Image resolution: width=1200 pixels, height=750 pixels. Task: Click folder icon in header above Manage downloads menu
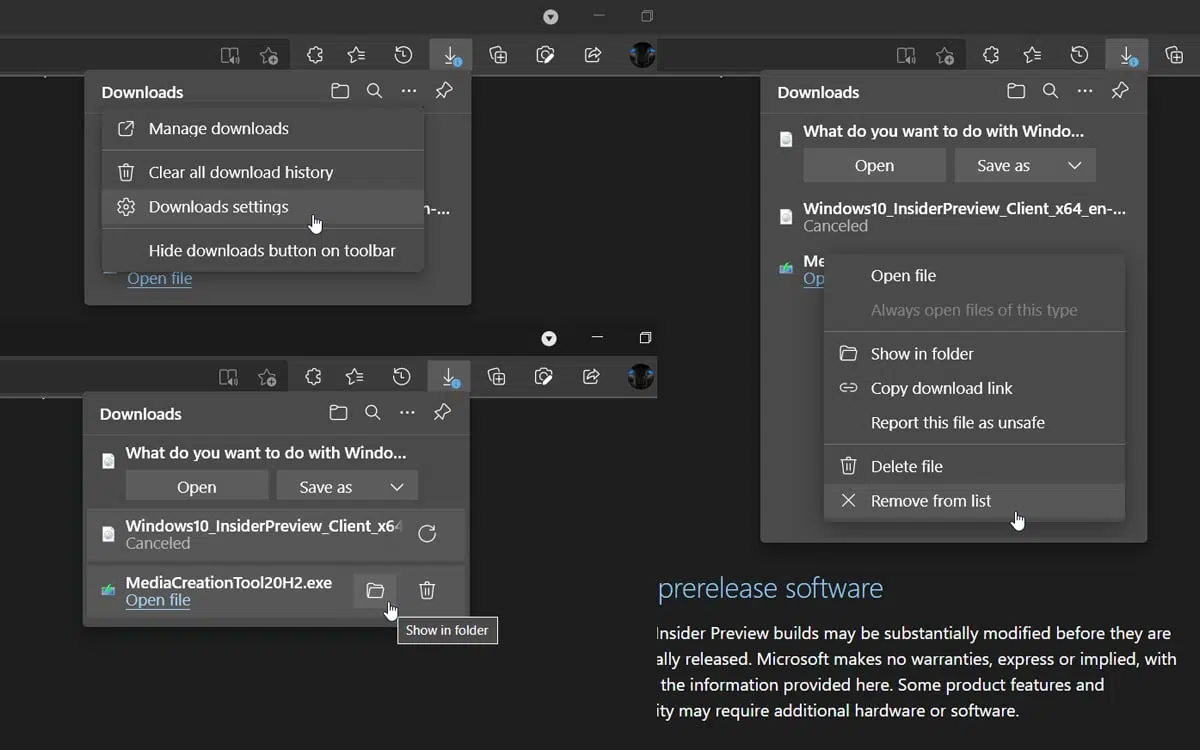pyautogui.click(x=340, y=91)
